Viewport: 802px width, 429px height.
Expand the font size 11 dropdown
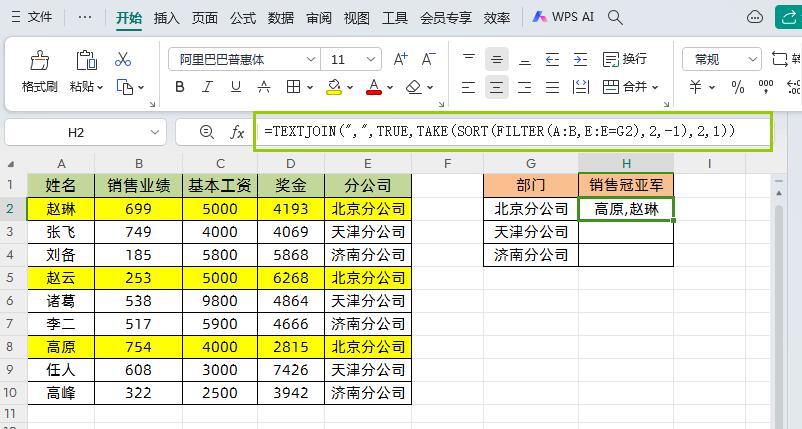pyautogui.click(x=371, y=59)
